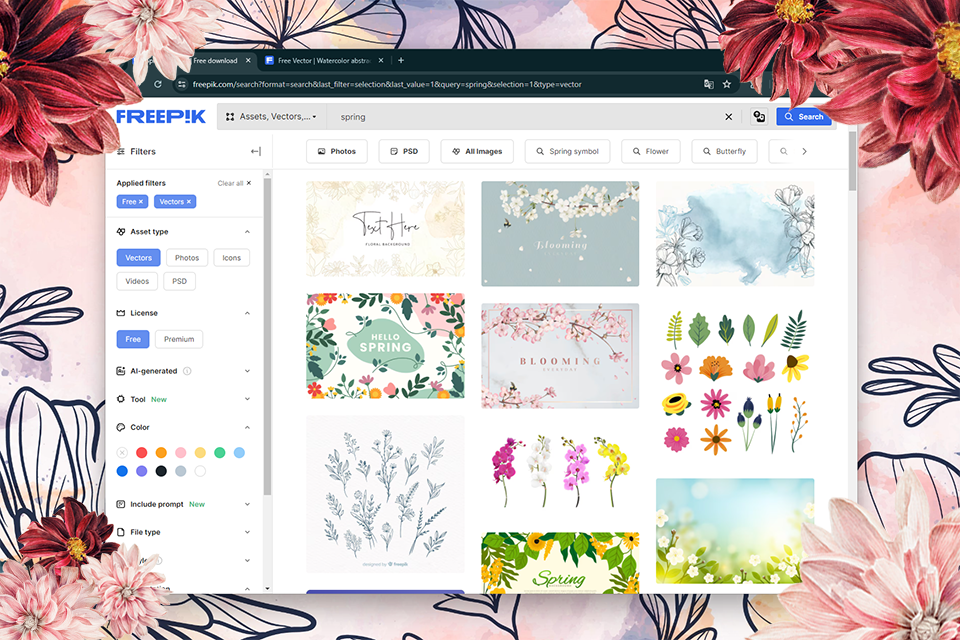The image size is (960, 640).
Task: Click the Freepik logo
Action: [161, 116]
